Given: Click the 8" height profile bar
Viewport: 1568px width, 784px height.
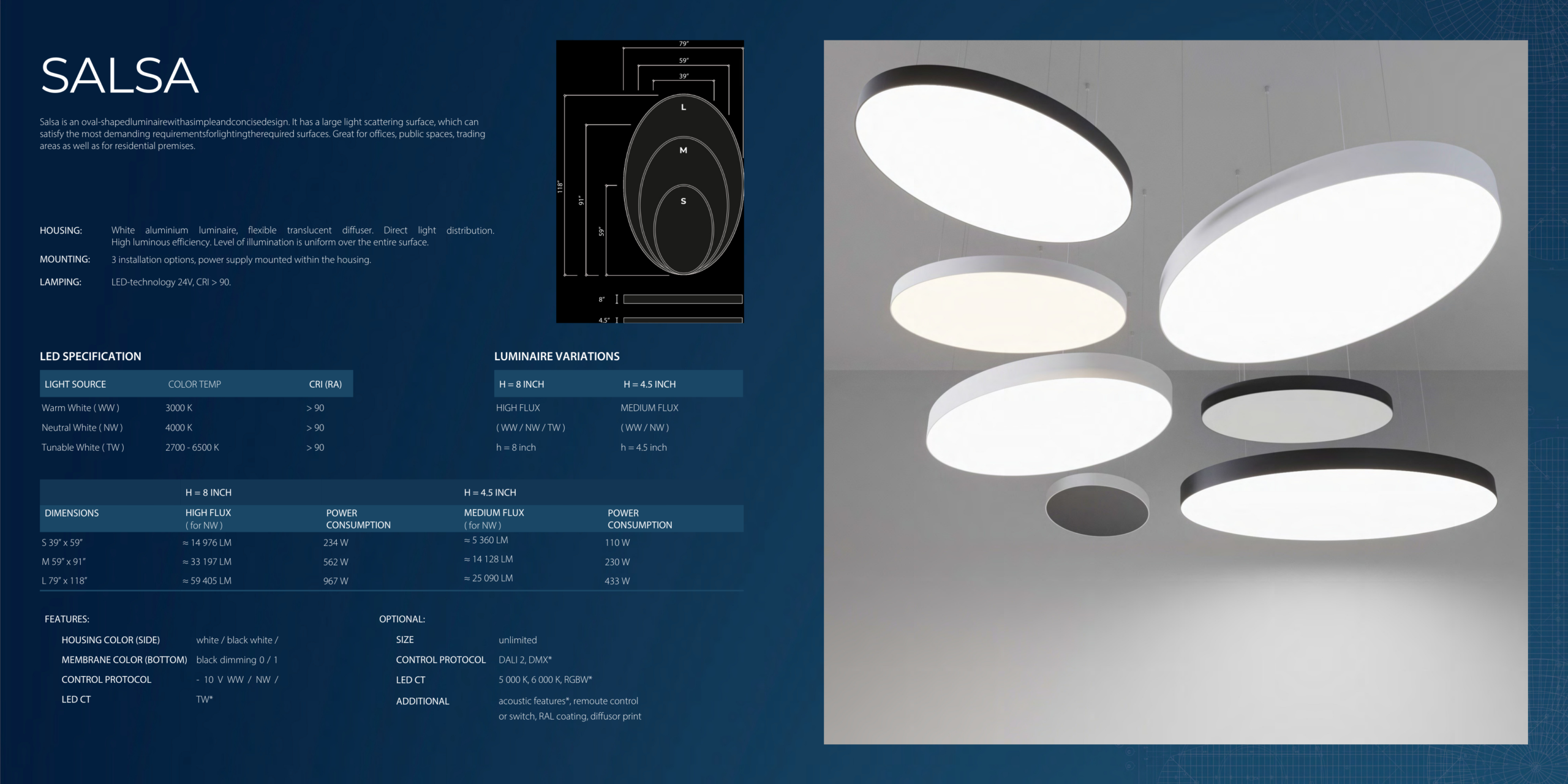Looking at the screenshot, I should coord(682,299).
